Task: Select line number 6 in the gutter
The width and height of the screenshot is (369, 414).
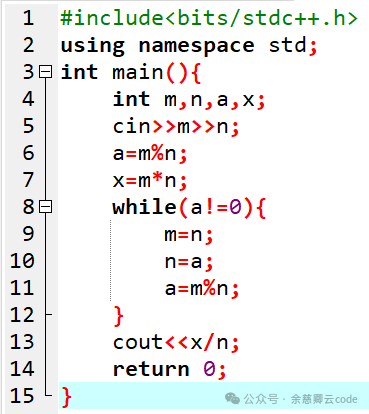Action: point(28,153)
